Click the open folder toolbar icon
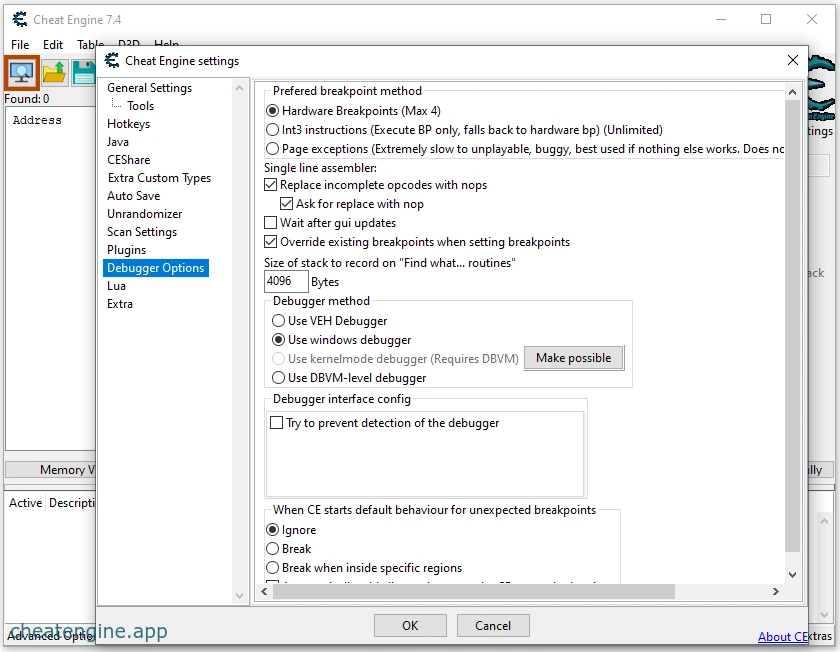The image size is (840, 652). (54, 72)
